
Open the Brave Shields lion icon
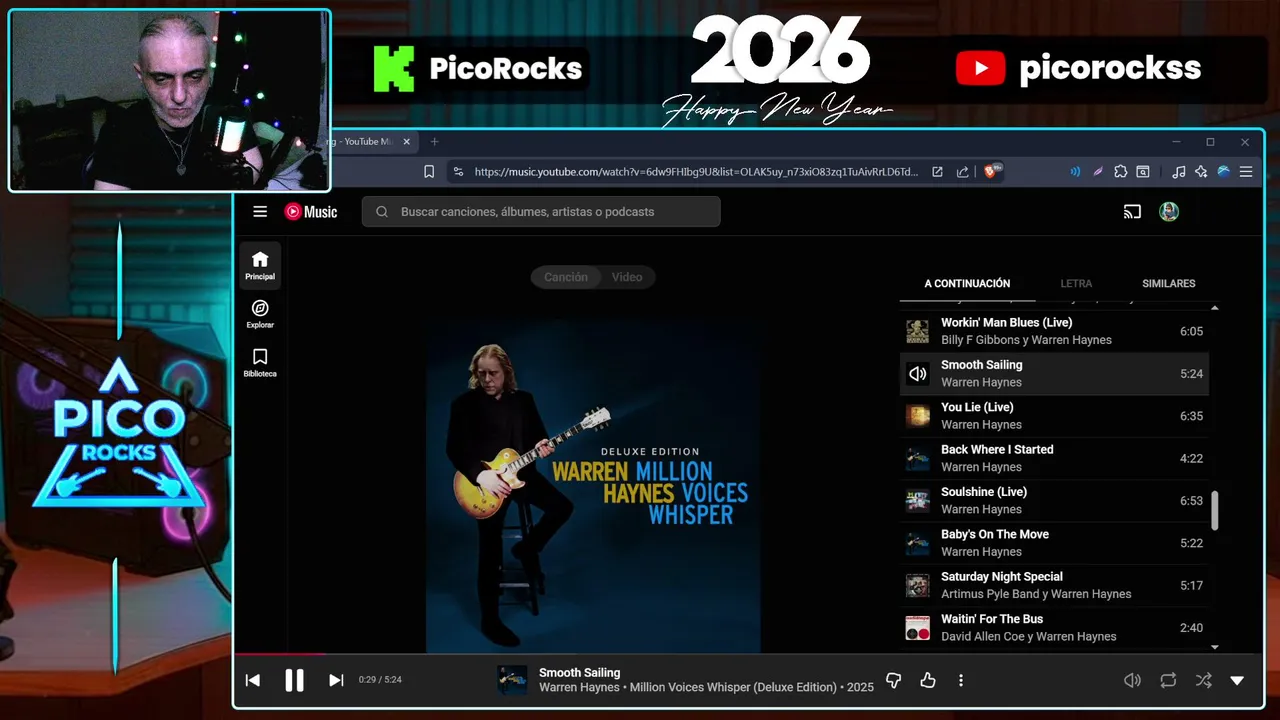tap(993, 172)
